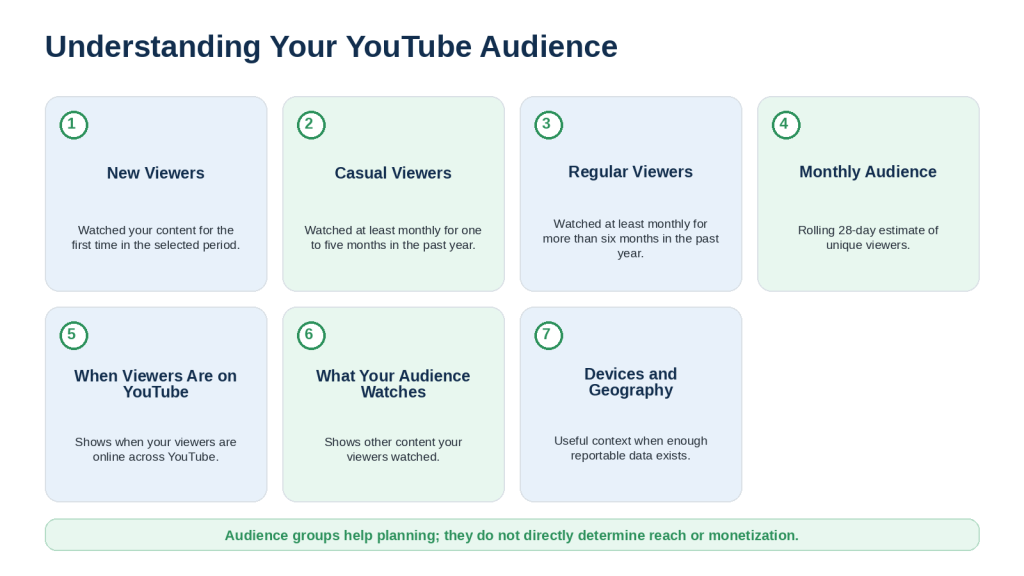Click the number 5 circle badge
Viewport: 1024px width, 576px height.
[x=74, y=335]
